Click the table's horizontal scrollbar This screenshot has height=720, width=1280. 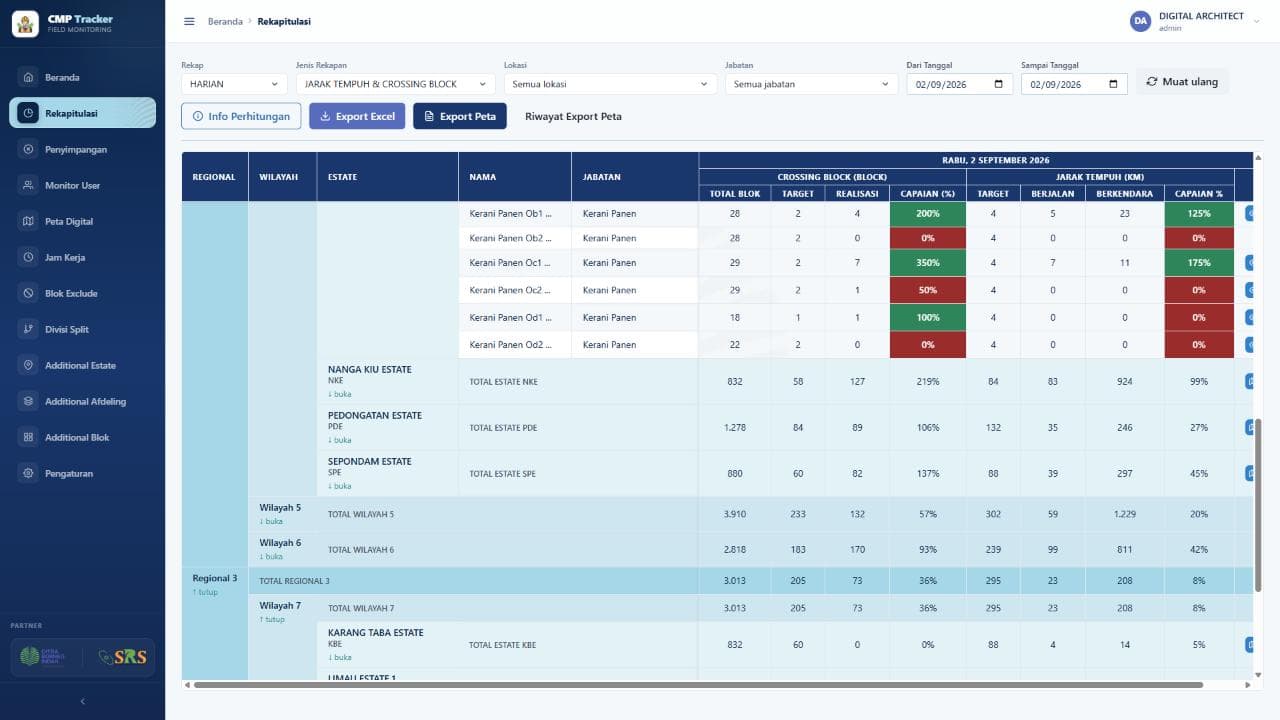(698, 685)
